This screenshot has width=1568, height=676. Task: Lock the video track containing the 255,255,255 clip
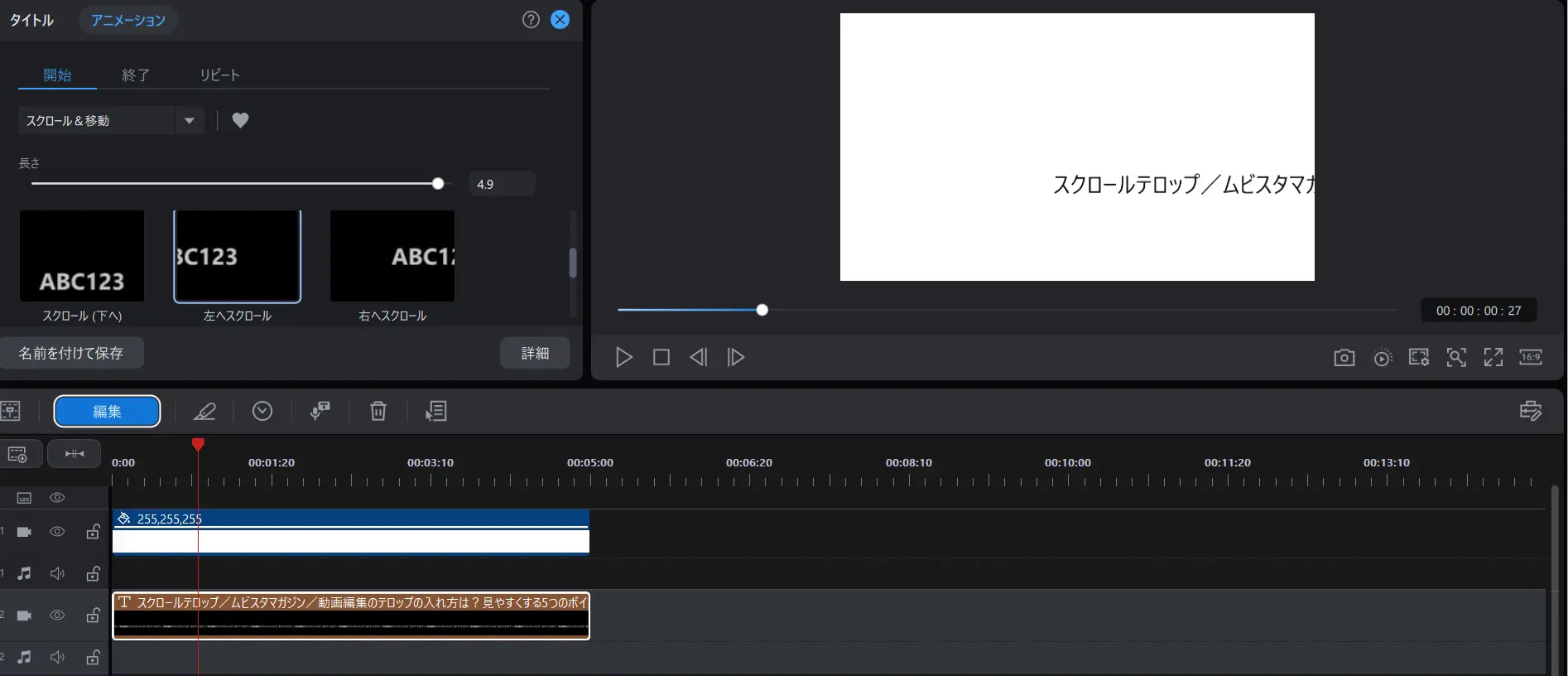[x=94, y=532]
